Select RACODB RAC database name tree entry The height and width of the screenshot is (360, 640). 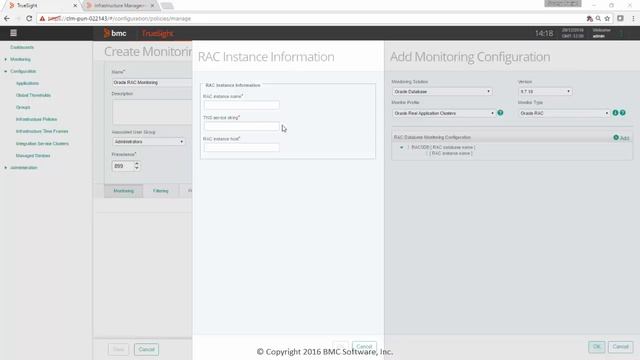[443, 147]
